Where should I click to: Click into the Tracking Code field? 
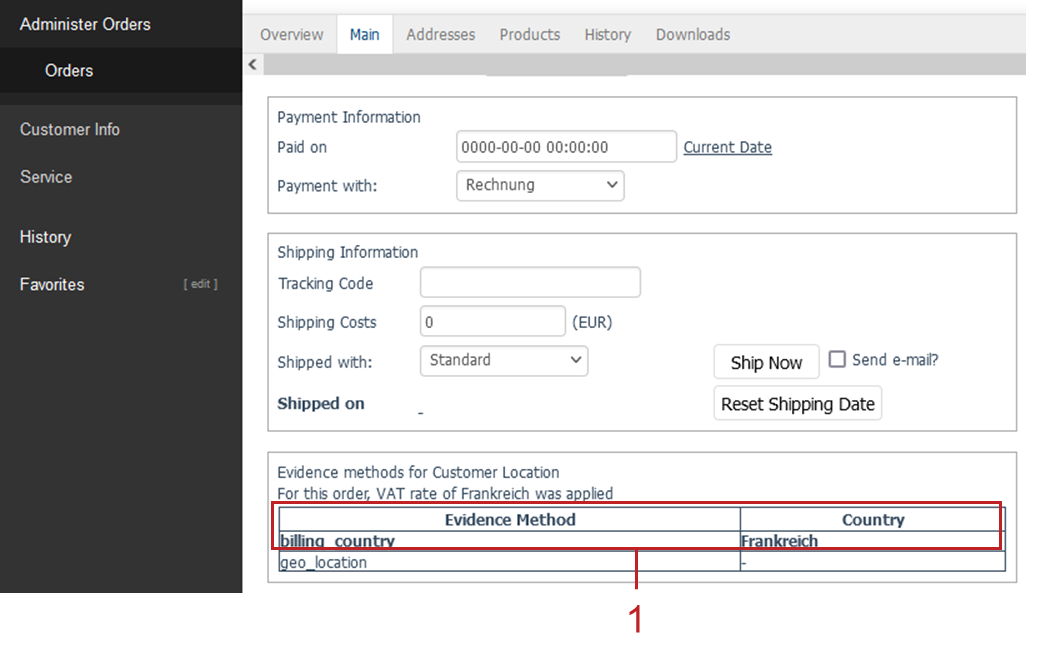coord(530,283)
